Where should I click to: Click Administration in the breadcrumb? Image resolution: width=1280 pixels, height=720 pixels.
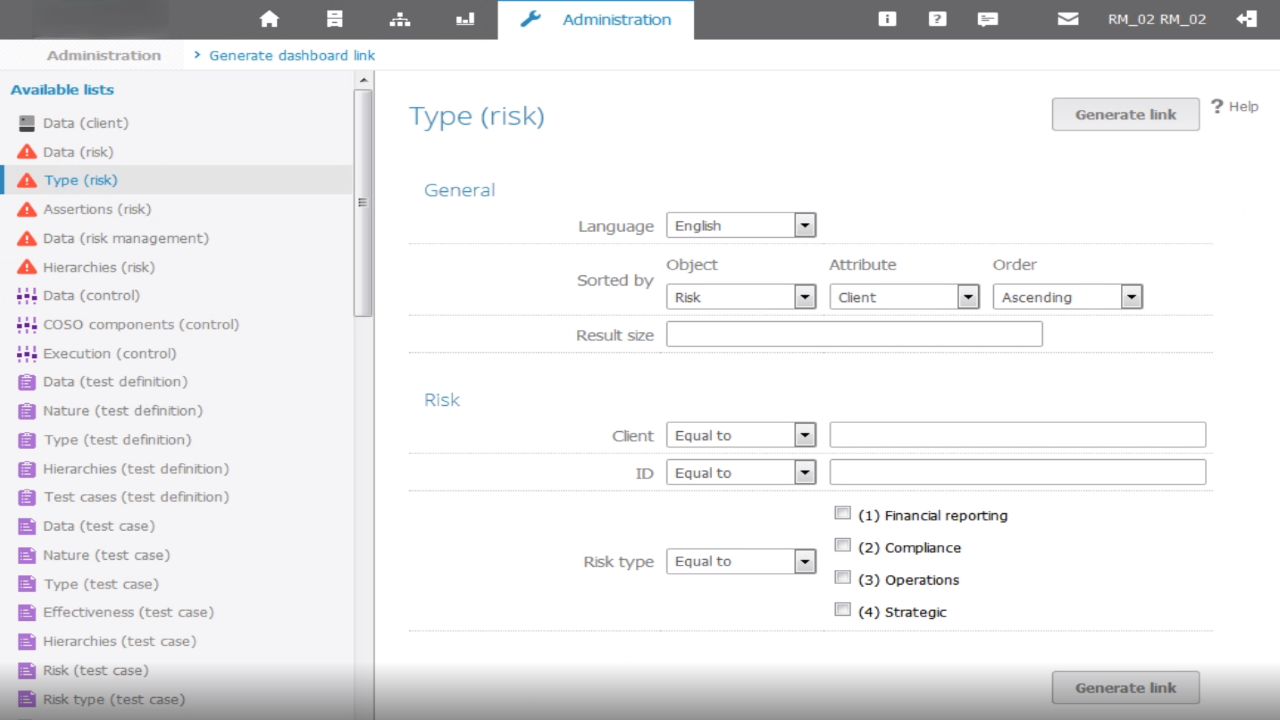click(104, 55)
